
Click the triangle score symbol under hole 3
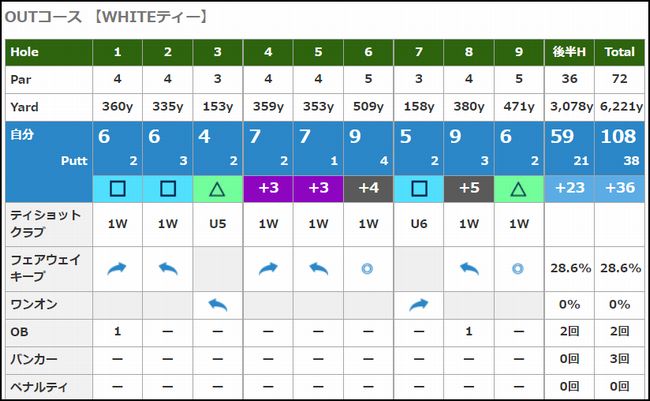(x=217, y=188)
